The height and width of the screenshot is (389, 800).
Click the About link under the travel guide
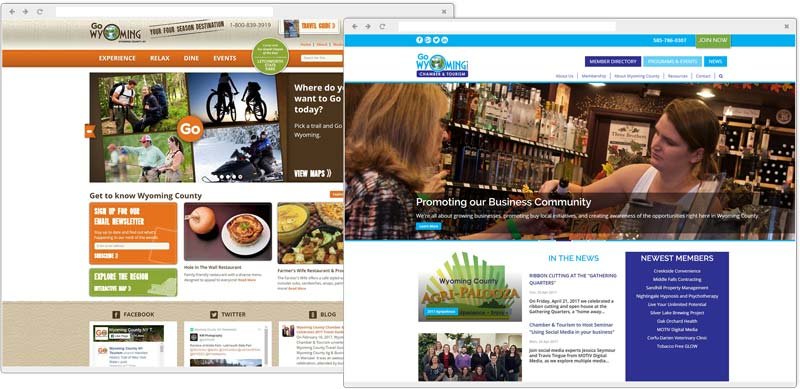pos(322,44)
